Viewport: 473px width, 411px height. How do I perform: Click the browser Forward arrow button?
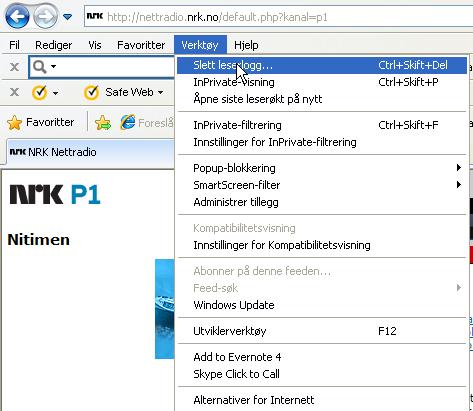click(46, 16)
